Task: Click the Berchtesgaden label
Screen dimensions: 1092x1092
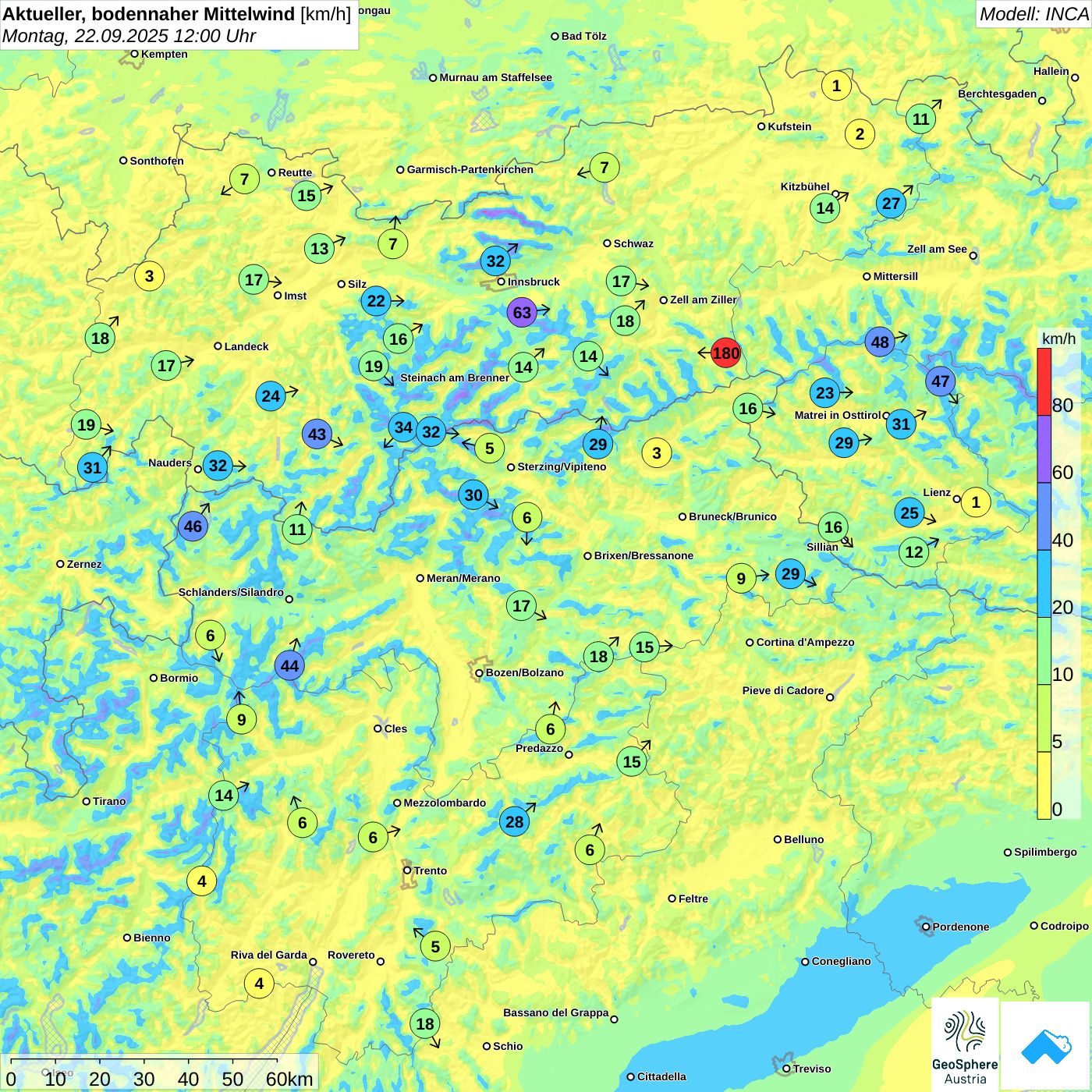Action: (x=997, y=94)
